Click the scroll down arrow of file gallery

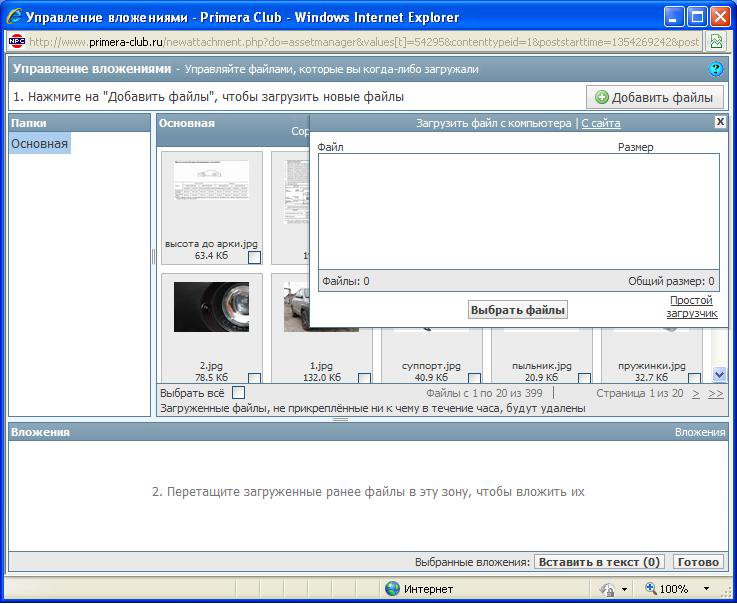tap(719, 374)
